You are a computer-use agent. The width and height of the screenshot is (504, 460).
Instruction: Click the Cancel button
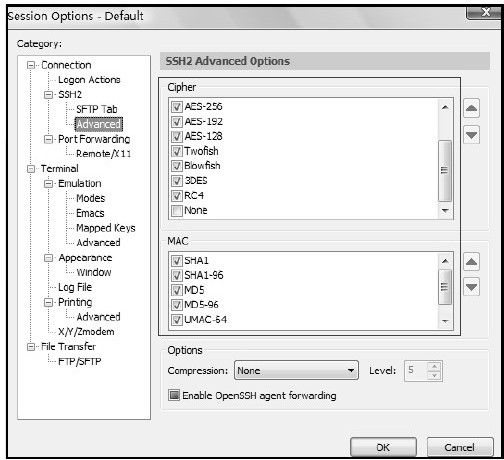click(x=460, y=447)
